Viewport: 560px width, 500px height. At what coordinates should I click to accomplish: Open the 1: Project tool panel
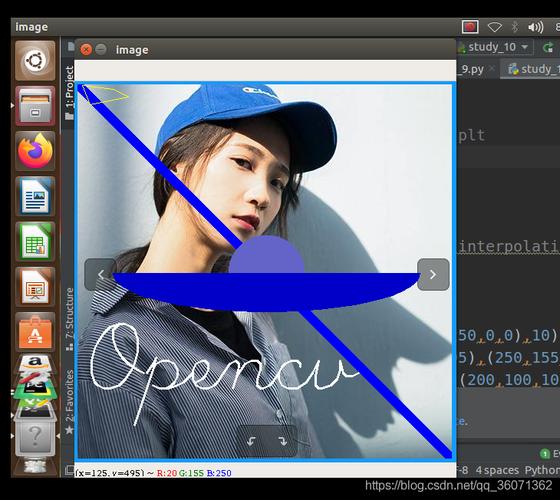pyautogui.click(x=69, y=92)
